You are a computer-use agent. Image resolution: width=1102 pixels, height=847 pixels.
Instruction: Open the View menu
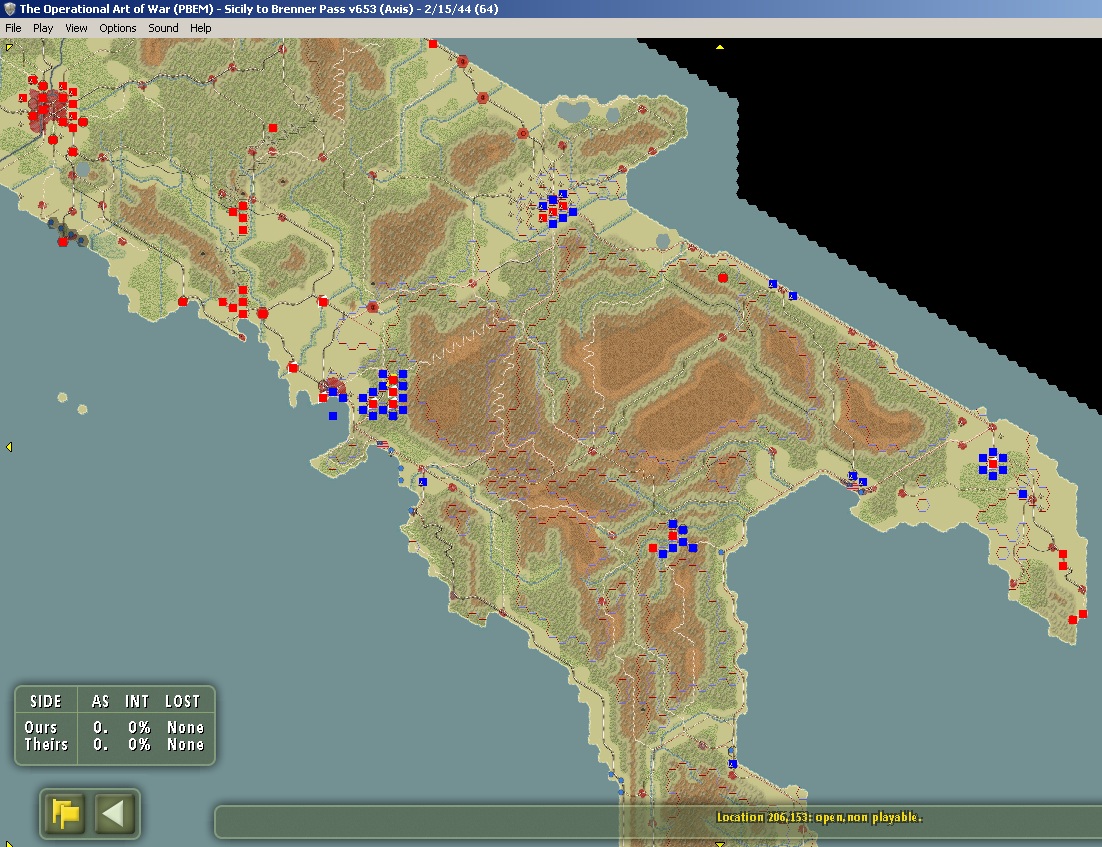click(x=76, y=28)
